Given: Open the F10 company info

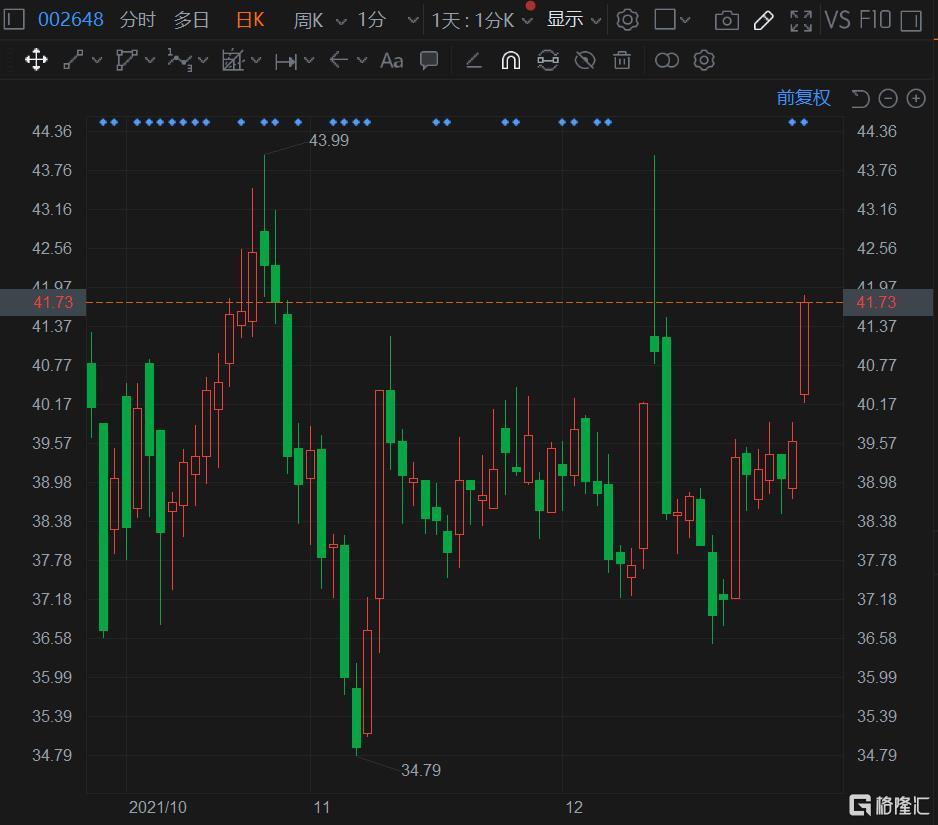Looking at the screenshot, I should pyautogui.click(x=875, y=20).
